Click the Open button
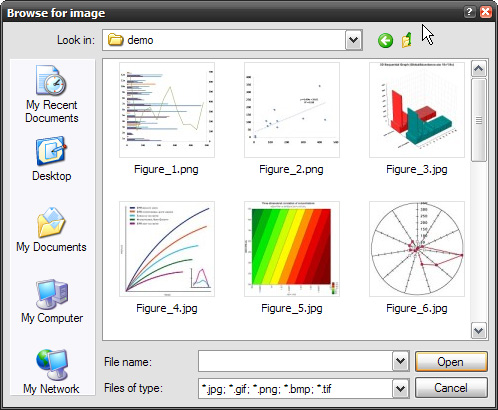This screenshot has height=410, width=498. click(451, 362)
